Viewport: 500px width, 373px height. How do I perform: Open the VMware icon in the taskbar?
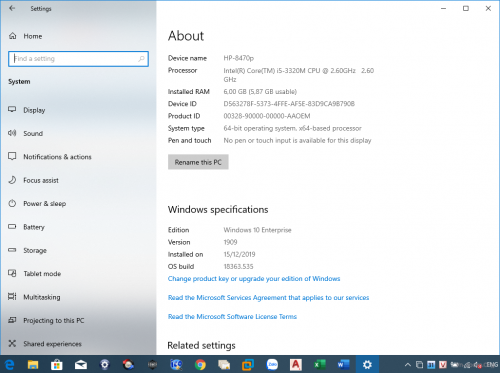point(248,364)
